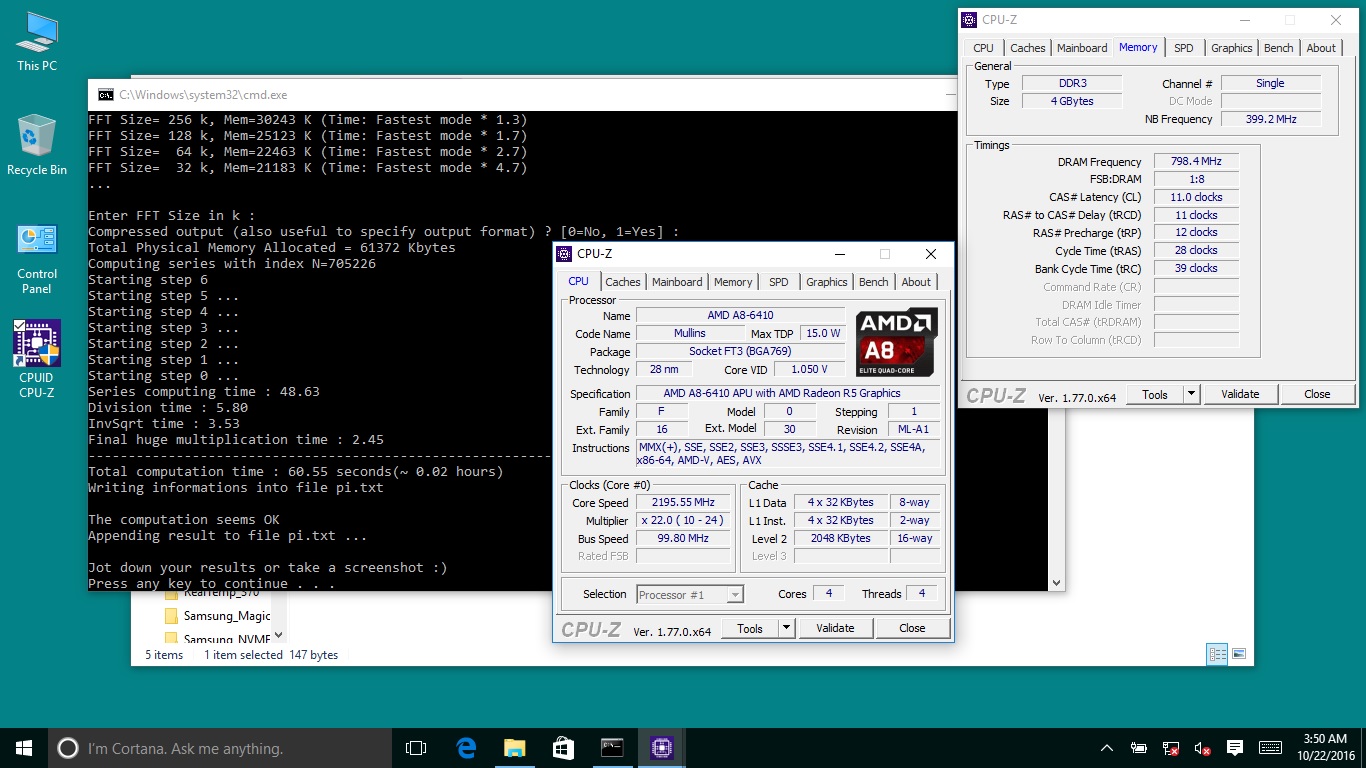
Task: Switch Explorer to details view icon
Action: point(1217,655)
